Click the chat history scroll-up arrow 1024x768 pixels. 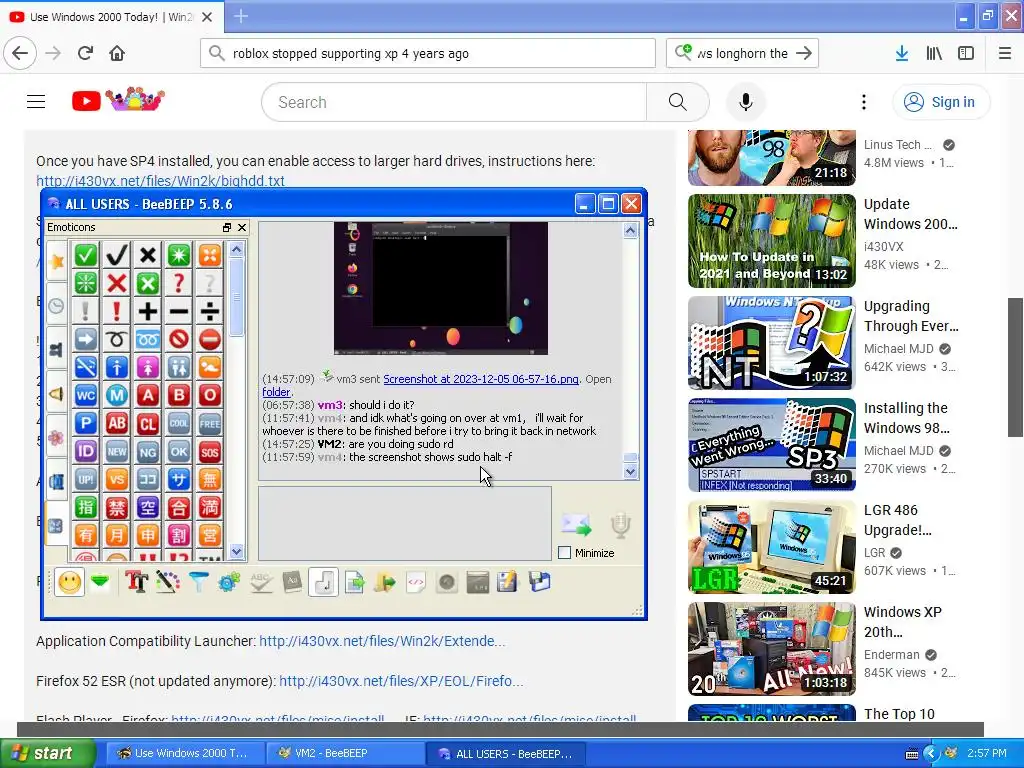630,230
